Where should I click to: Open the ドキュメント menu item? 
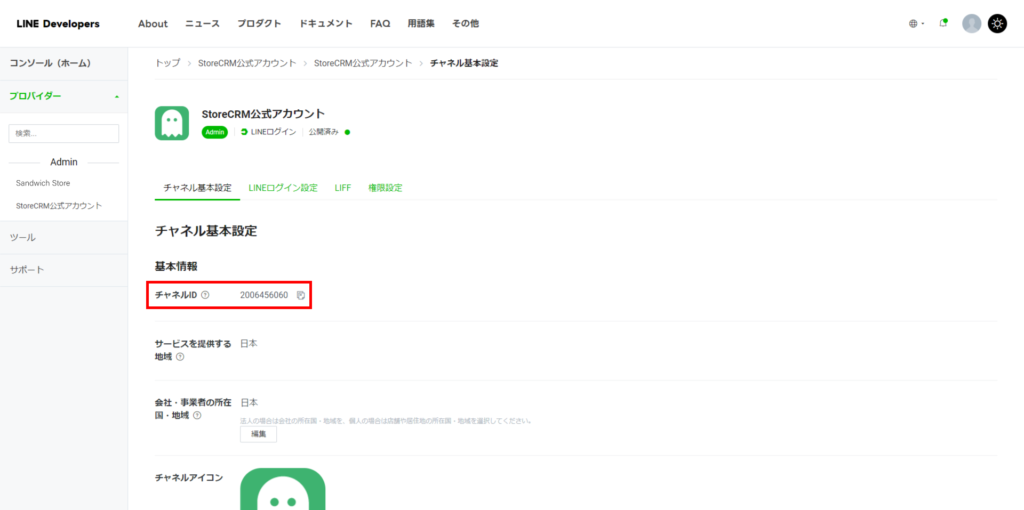point(326,24)
